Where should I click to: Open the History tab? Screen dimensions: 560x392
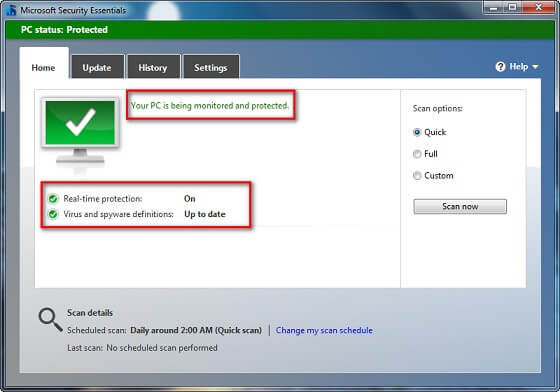pyautogui.click(x=153, y=67)
